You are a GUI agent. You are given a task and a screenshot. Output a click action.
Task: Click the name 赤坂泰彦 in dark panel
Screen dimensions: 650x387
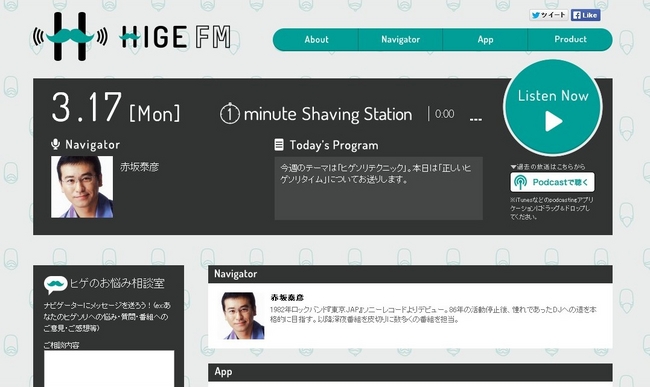[x=140, y=167]
